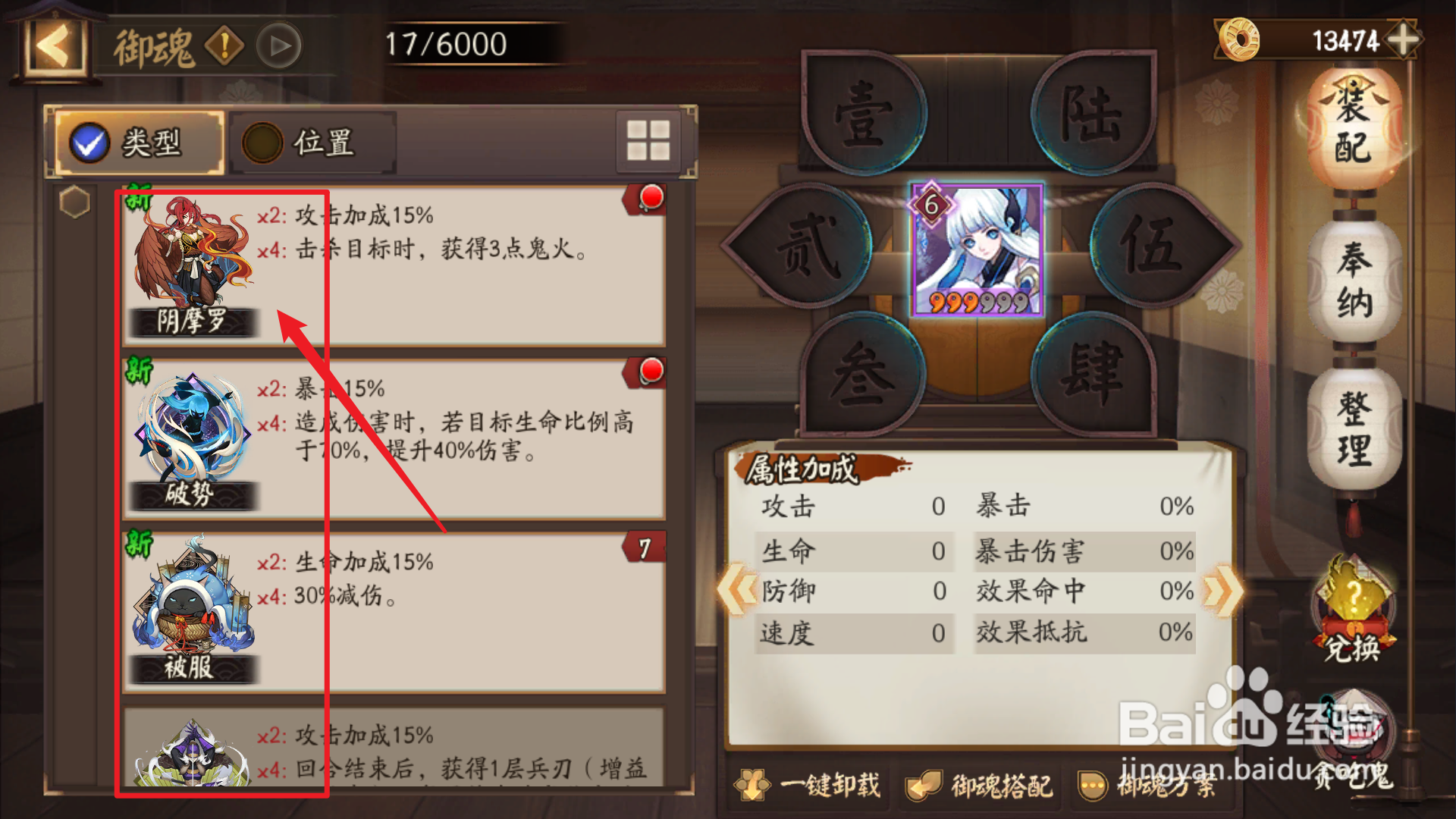Select the 壹 soul slot
The image size is (1456, 819).
click(864, 114)
